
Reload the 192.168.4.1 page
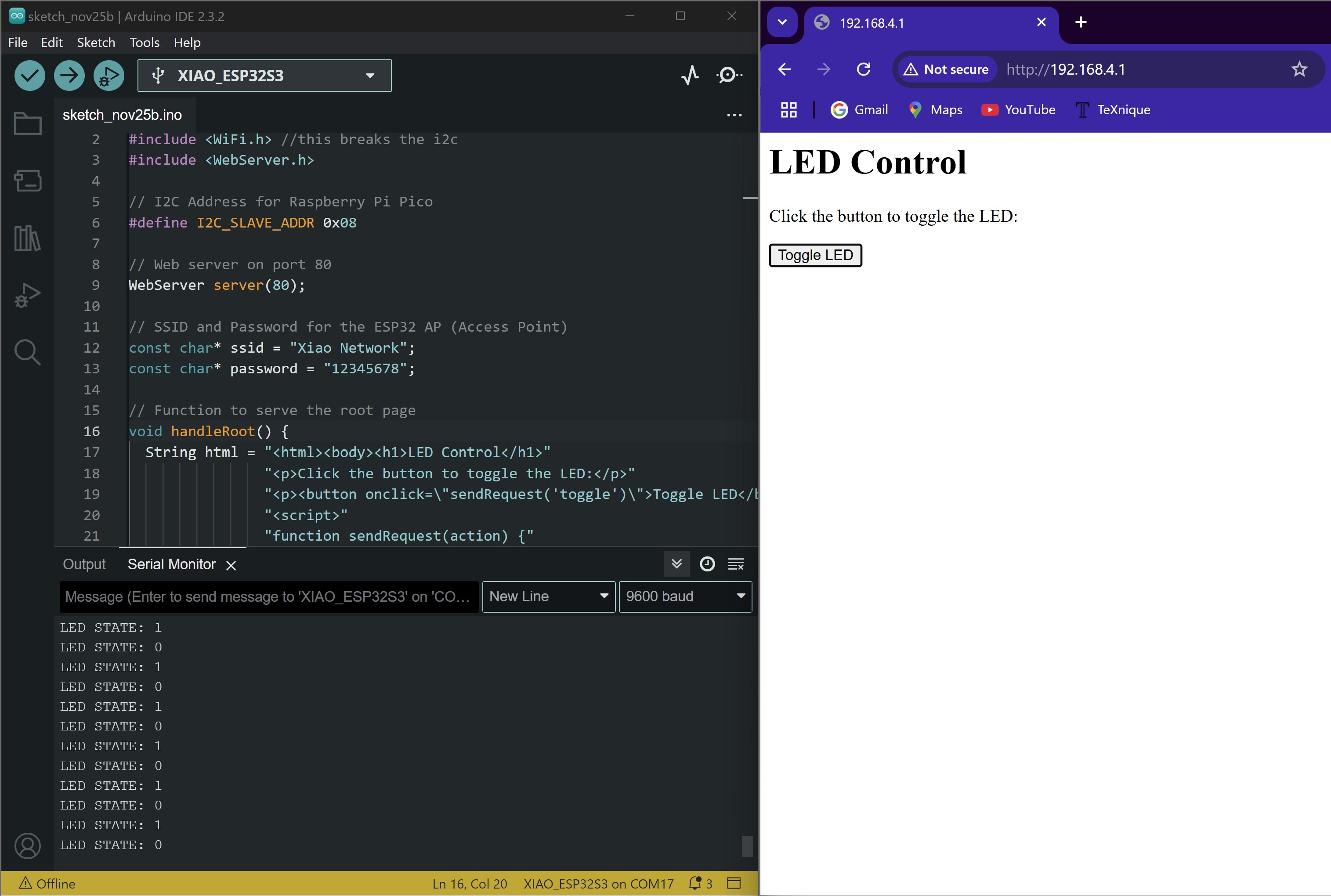(864, 69)
